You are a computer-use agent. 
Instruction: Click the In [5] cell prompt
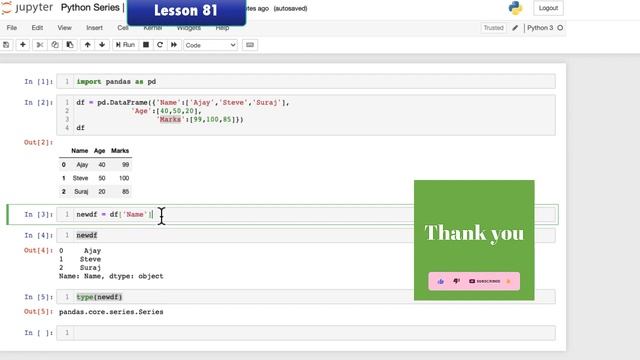tap(38, 297)
